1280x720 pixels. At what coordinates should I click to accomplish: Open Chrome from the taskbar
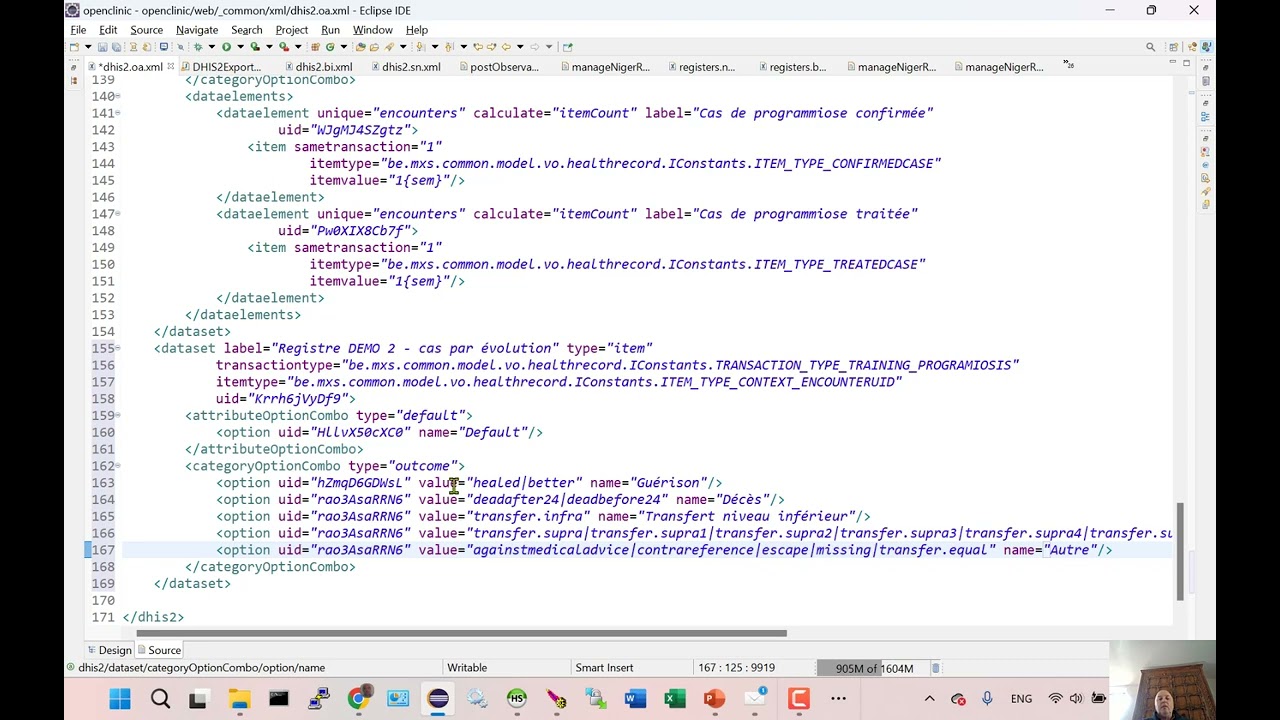[x=357, y=698]
